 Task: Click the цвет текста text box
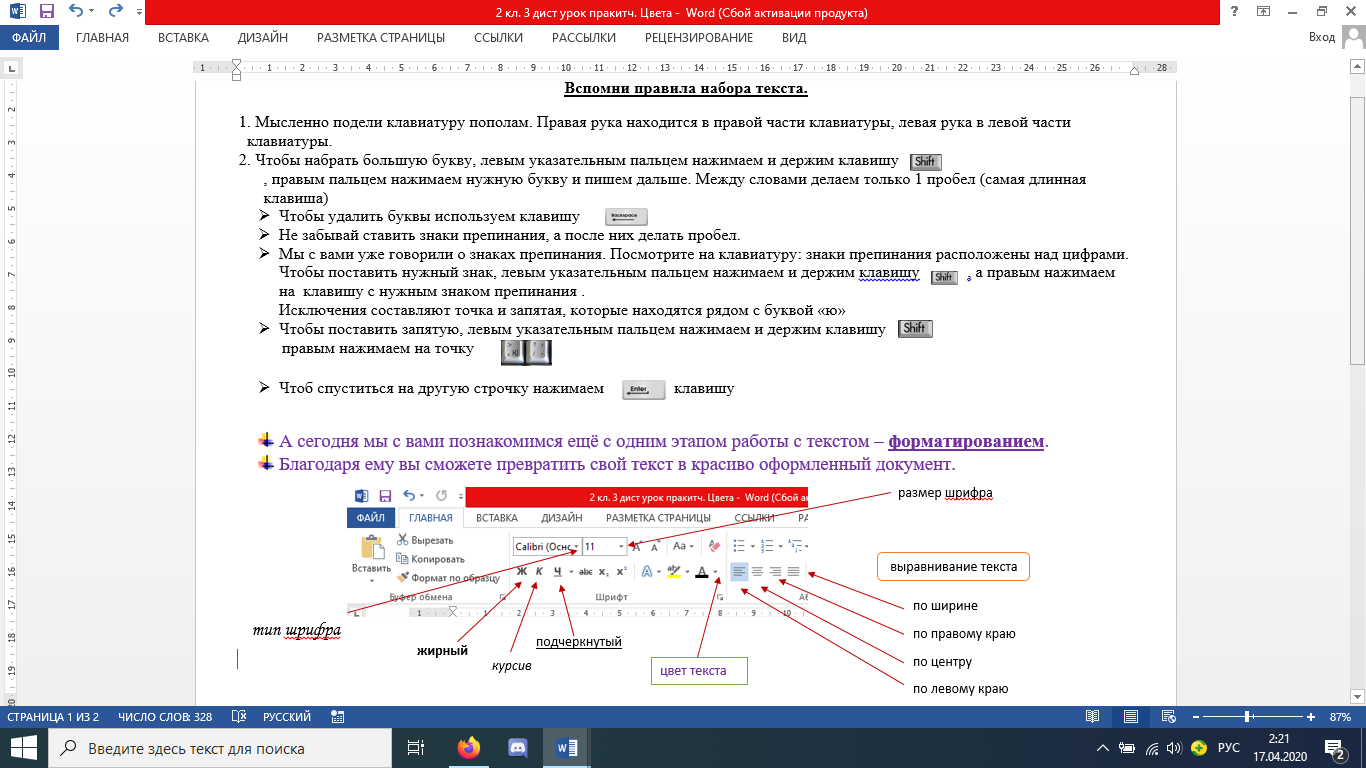pyautogui.click(x=699, y=670)
